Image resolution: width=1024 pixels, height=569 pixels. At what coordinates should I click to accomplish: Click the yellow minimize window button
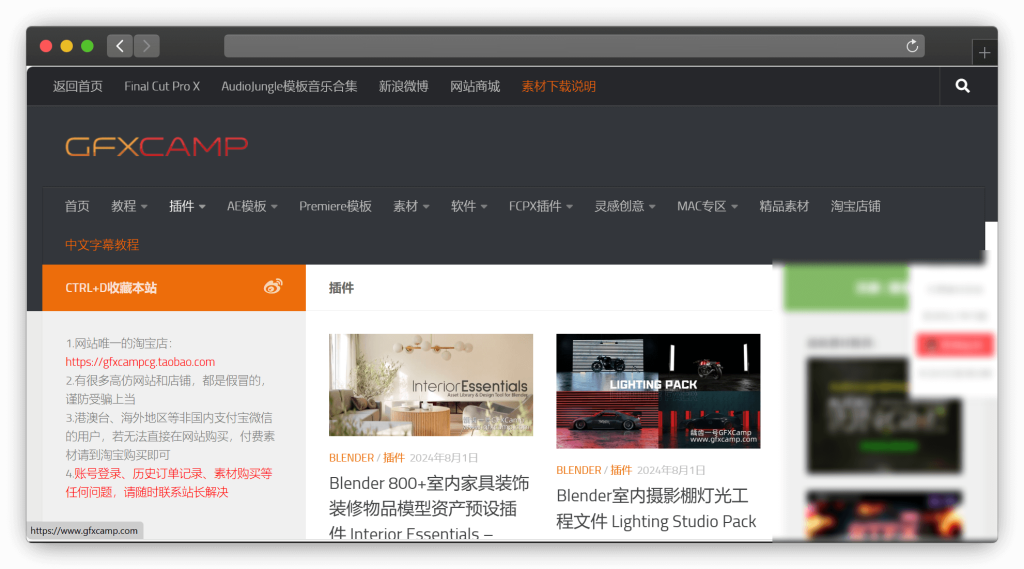[67, 46]
